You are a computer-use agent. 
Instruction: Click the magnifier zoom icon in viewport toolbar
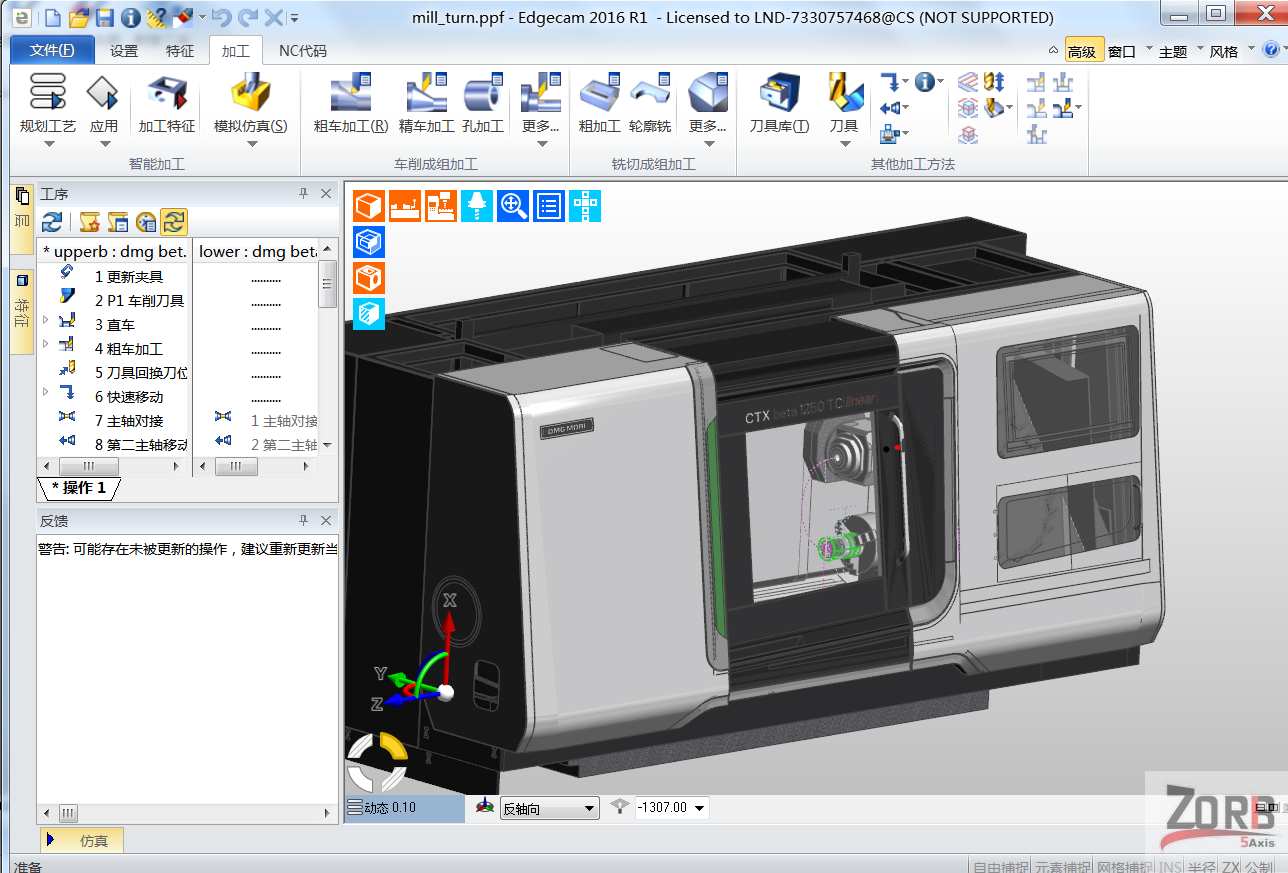click(513, 206)
